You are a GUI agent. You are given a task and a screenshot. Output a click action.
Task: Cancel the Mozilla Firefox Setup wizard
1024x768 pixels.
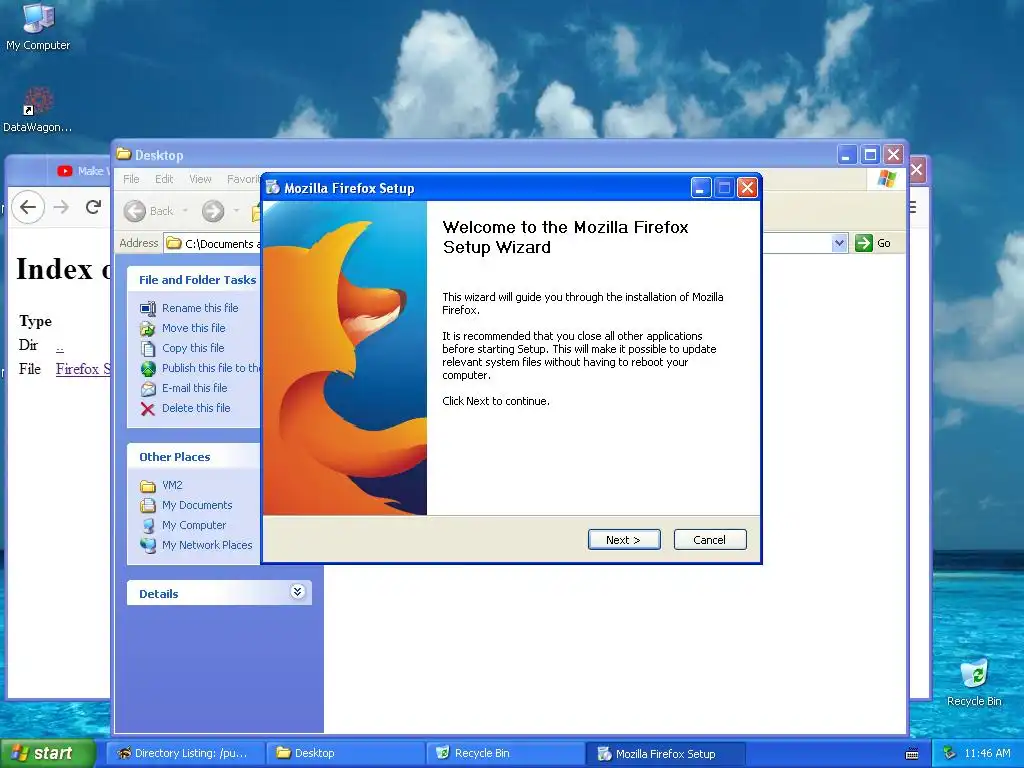(x=709, y=539)
